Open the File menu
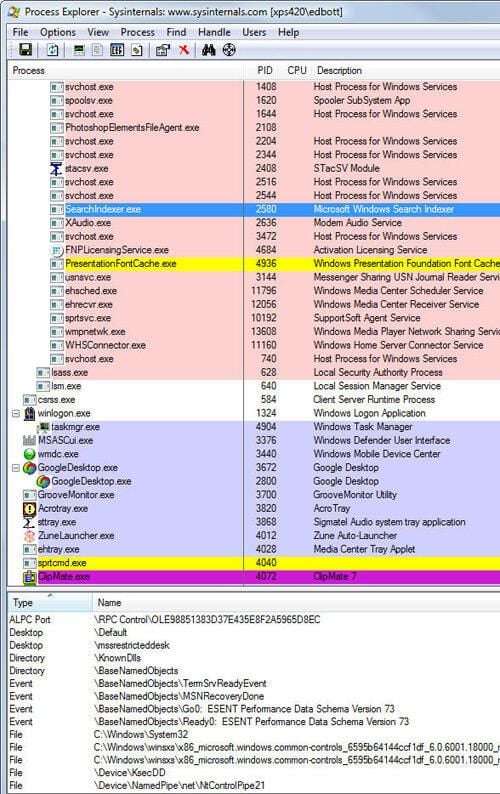 coord(20,32)
